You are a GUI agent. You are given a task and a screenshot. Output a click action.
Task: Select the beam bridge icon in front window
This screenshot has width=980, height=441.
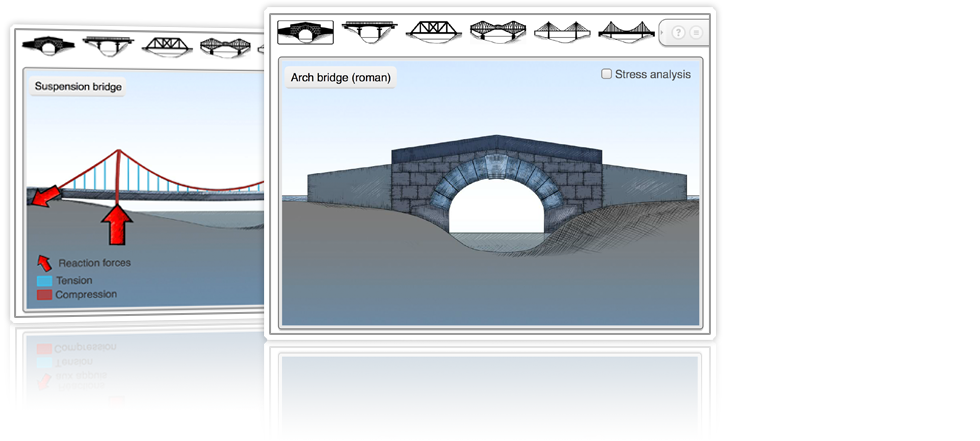point(370,31)
